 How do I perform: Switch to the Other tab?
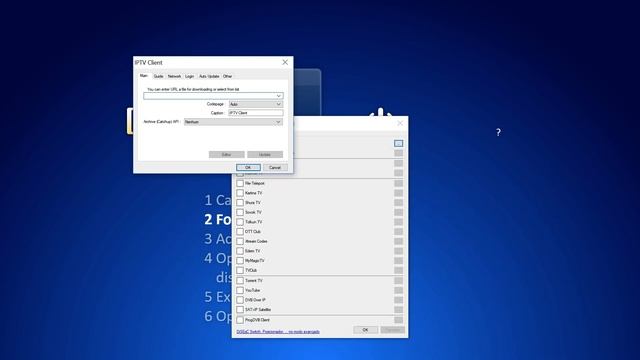(227, 76)
